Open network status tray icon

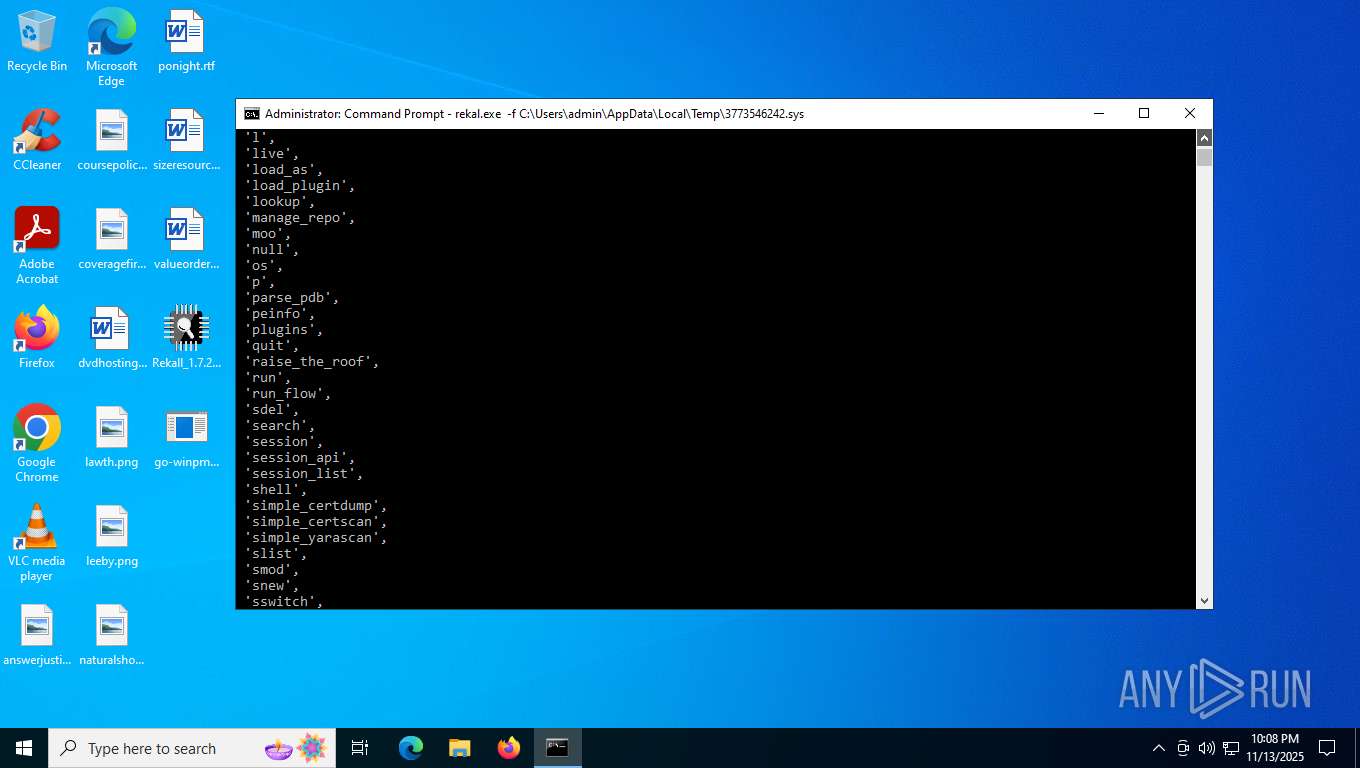click(x=1231, y=748)
